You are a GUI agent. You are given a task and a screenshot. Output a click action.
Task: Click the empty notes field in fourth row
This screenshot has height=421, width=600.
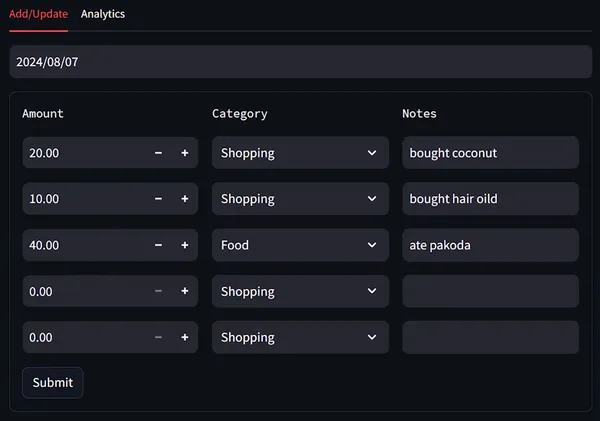(x=491, y=291)
